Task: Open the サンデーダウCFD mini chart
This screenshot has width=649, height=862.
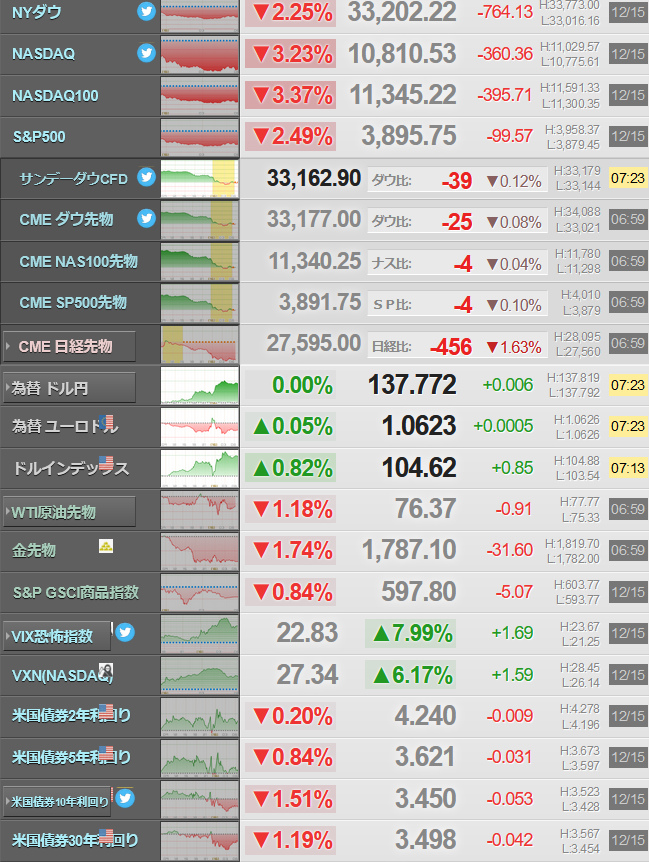Action: 200,179
